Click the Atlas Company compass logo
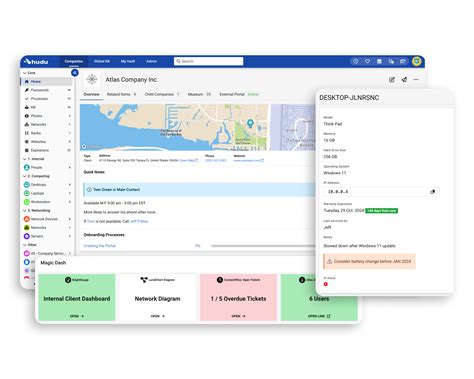The width and height of the screenshot is (474, 379). (x=92, y=79)
